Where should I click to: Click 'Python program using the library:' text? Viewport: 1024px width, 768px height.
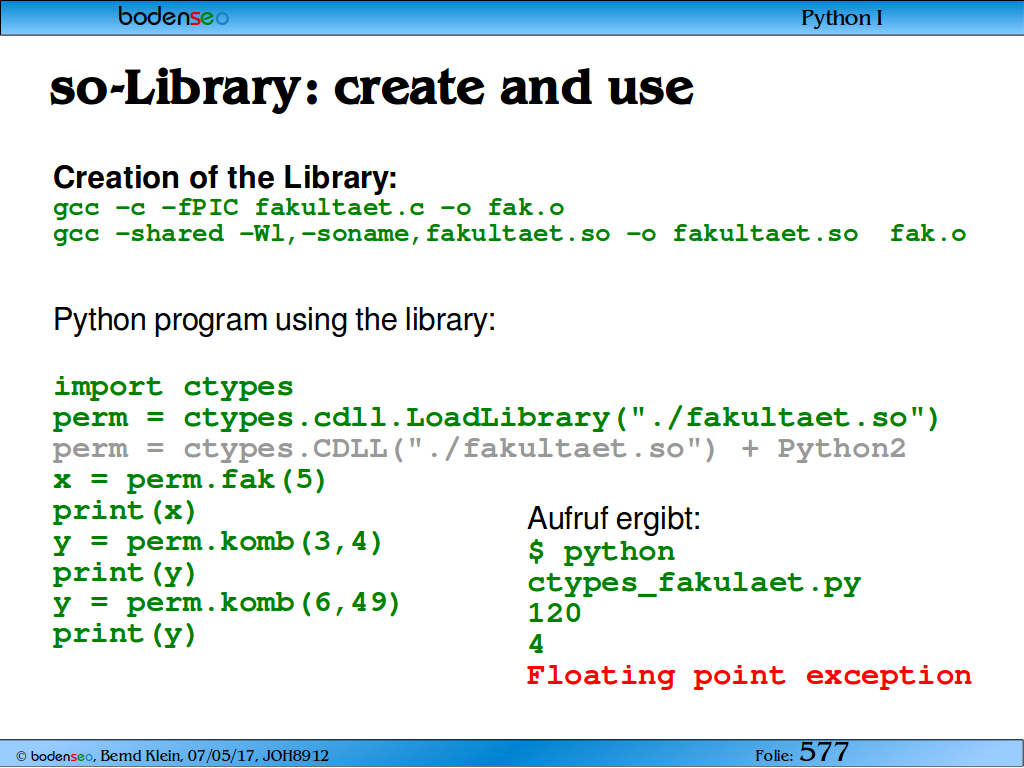(274, 320)
